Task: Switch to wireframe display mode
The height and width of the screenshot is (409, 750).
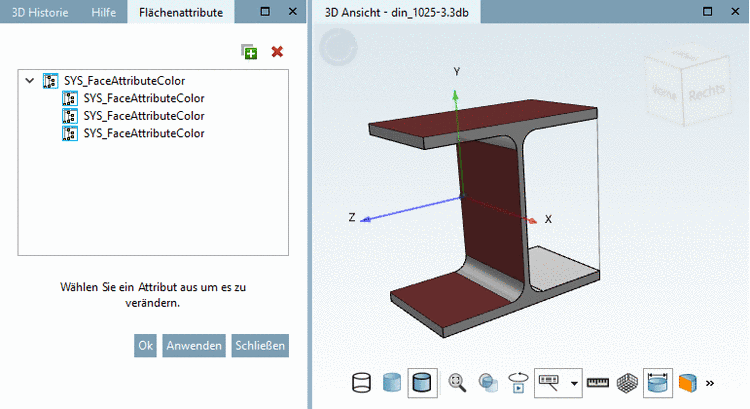Action: [362, 383]
